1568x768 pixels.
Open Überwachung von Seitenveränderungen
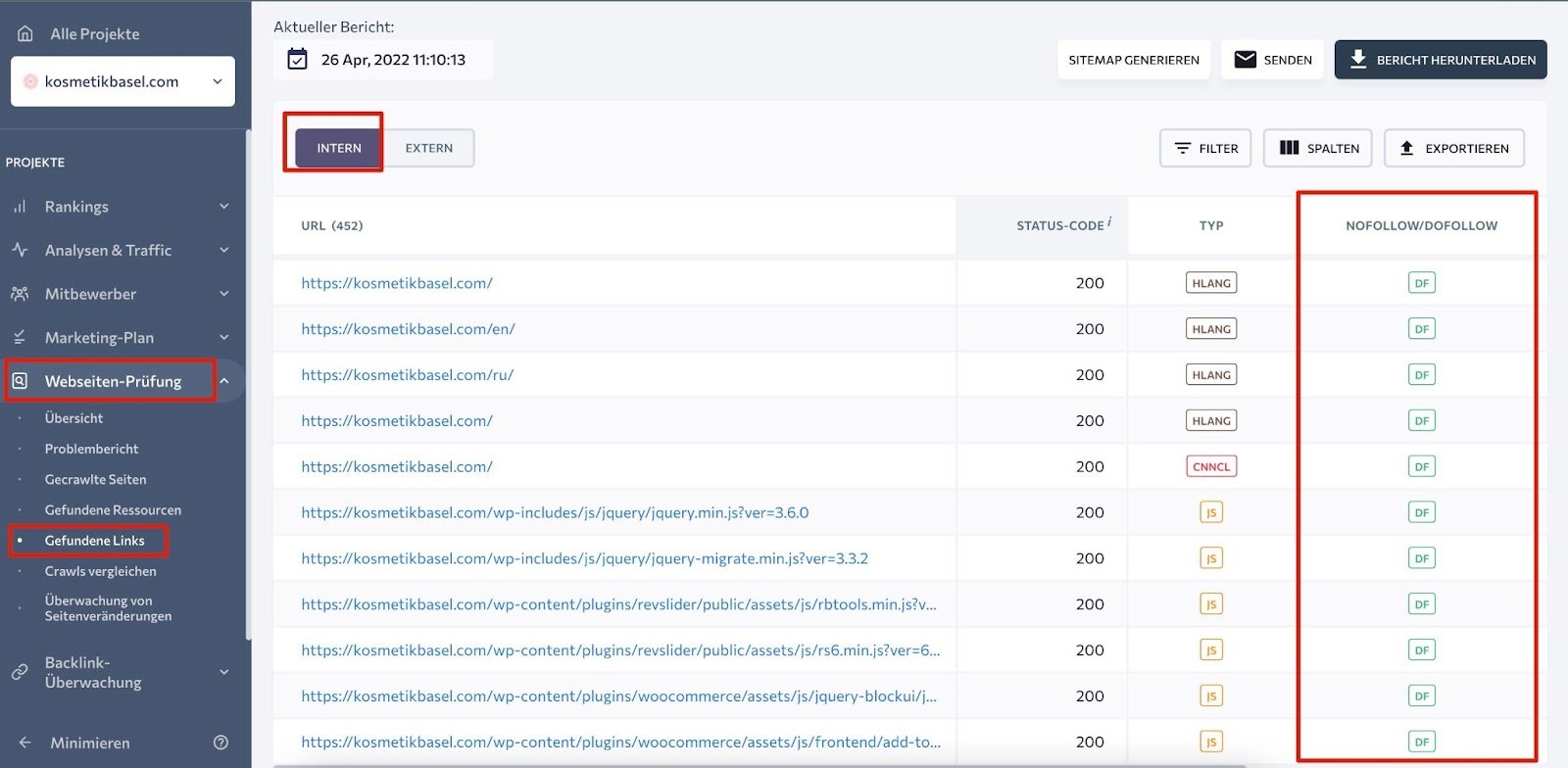click(108, 608)
